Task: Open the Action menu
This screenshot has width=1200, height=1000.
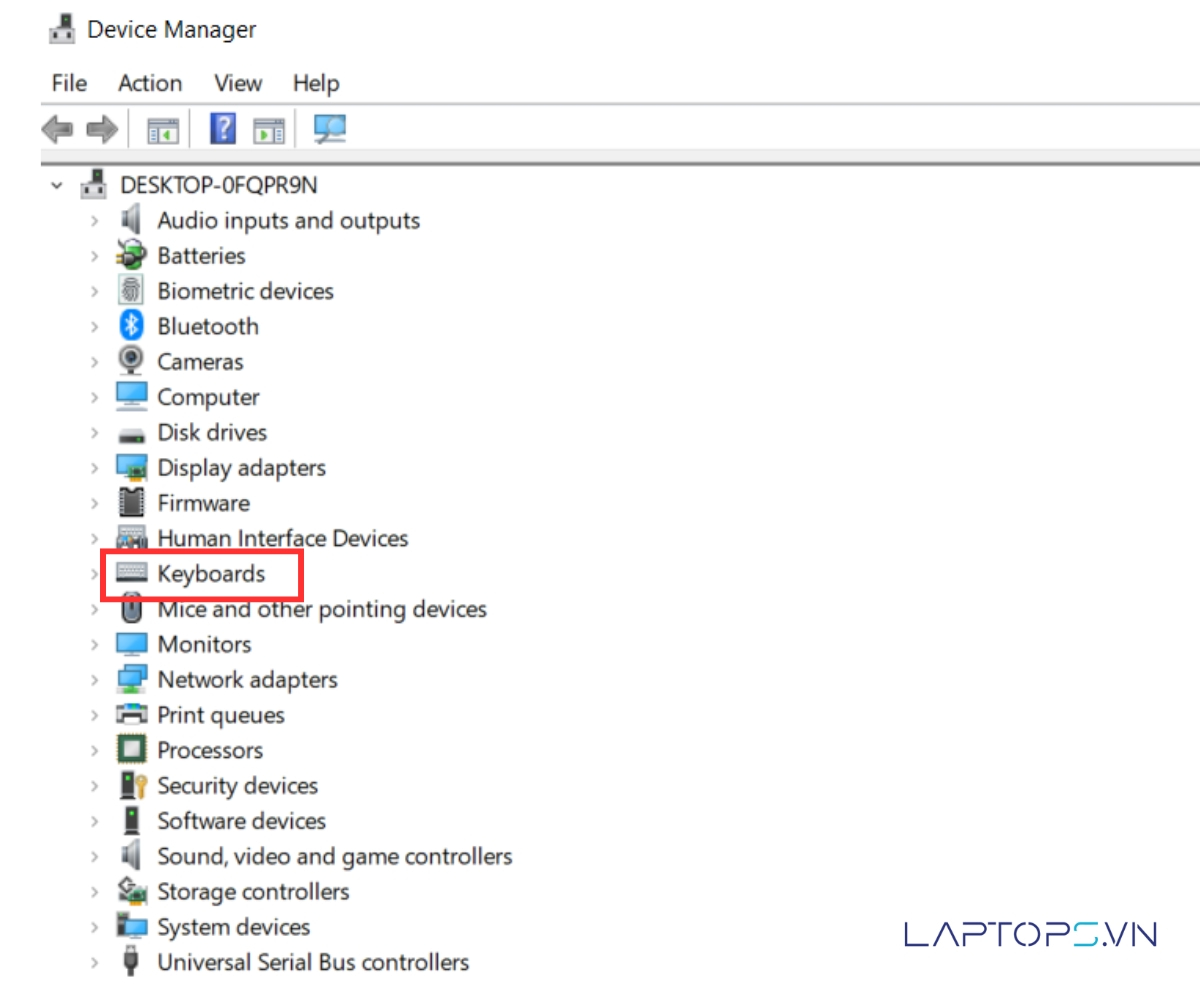Action: click(150, 83)
